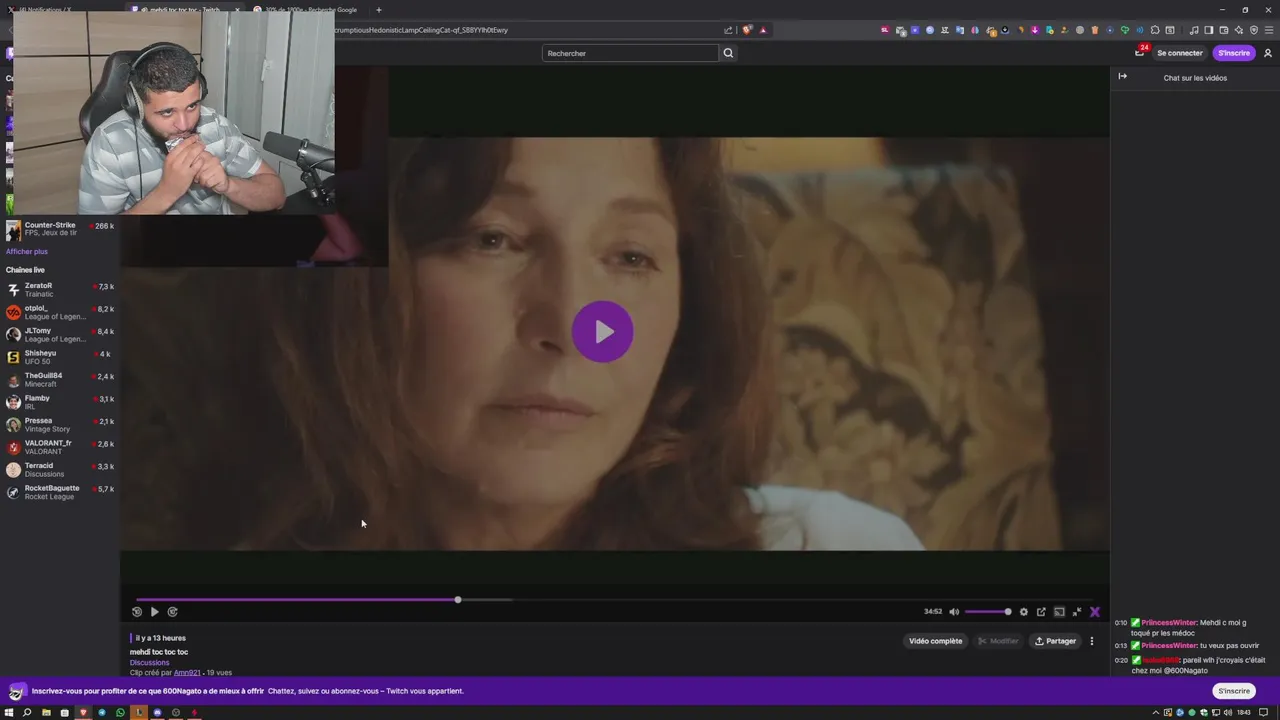
Task: Open the ZeratoR live channel
Action: click(x=60, y=290)
